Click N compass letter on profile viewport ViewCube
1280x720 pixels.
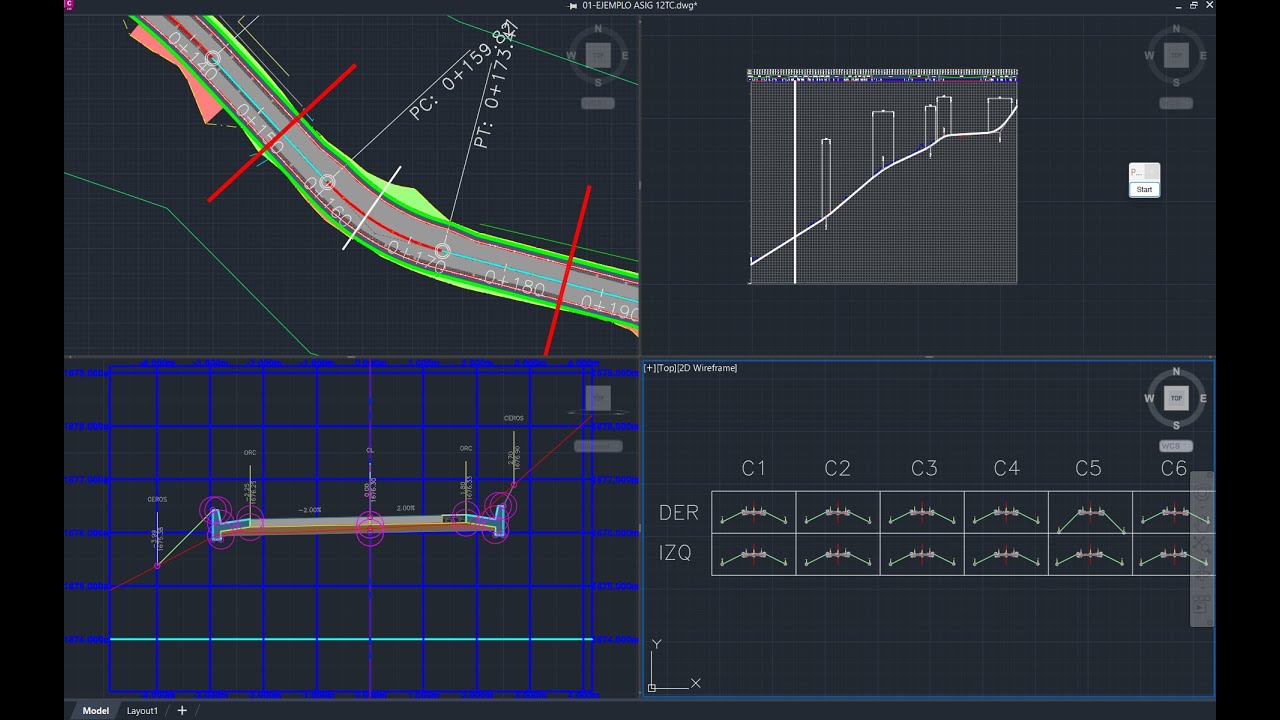pos(1176,28)
